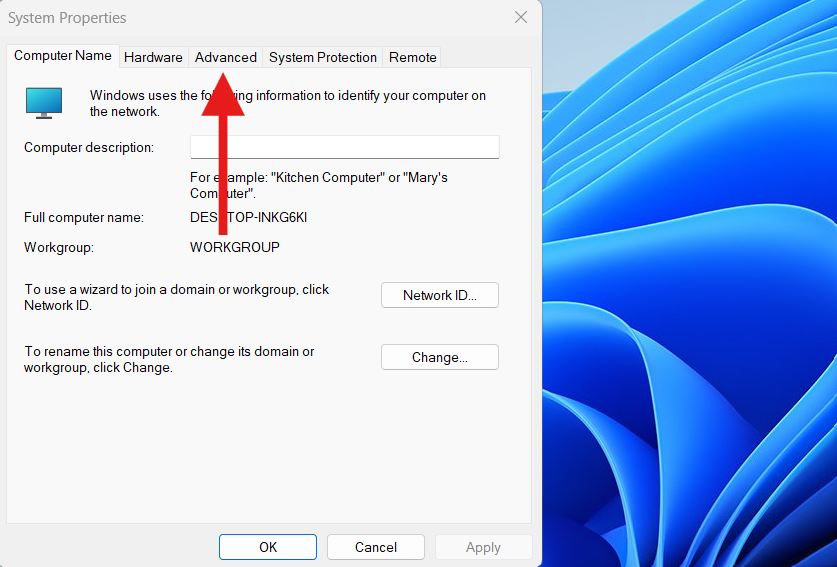This screenshot has width=837, height=567.
Task: Click the 'To use a wizard to join' text
Action: 177,297
